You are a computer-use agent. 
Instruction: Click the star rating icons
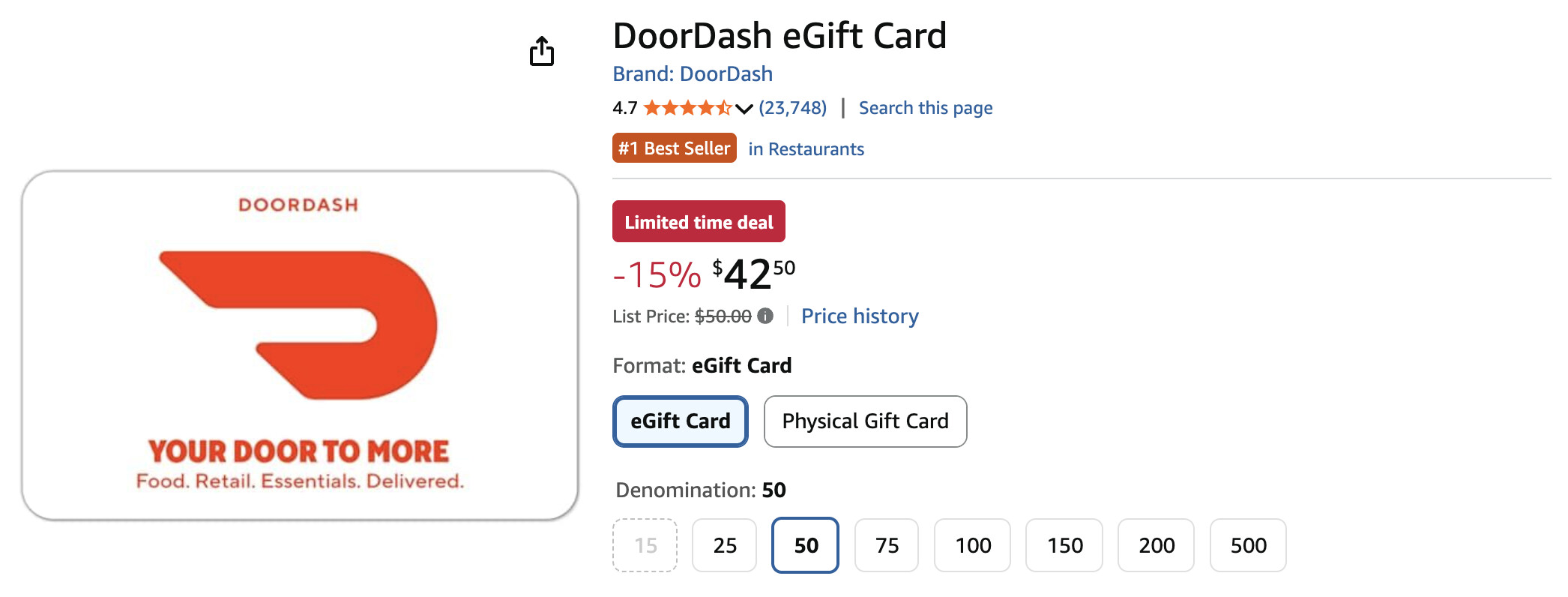(x=687, y=108)
